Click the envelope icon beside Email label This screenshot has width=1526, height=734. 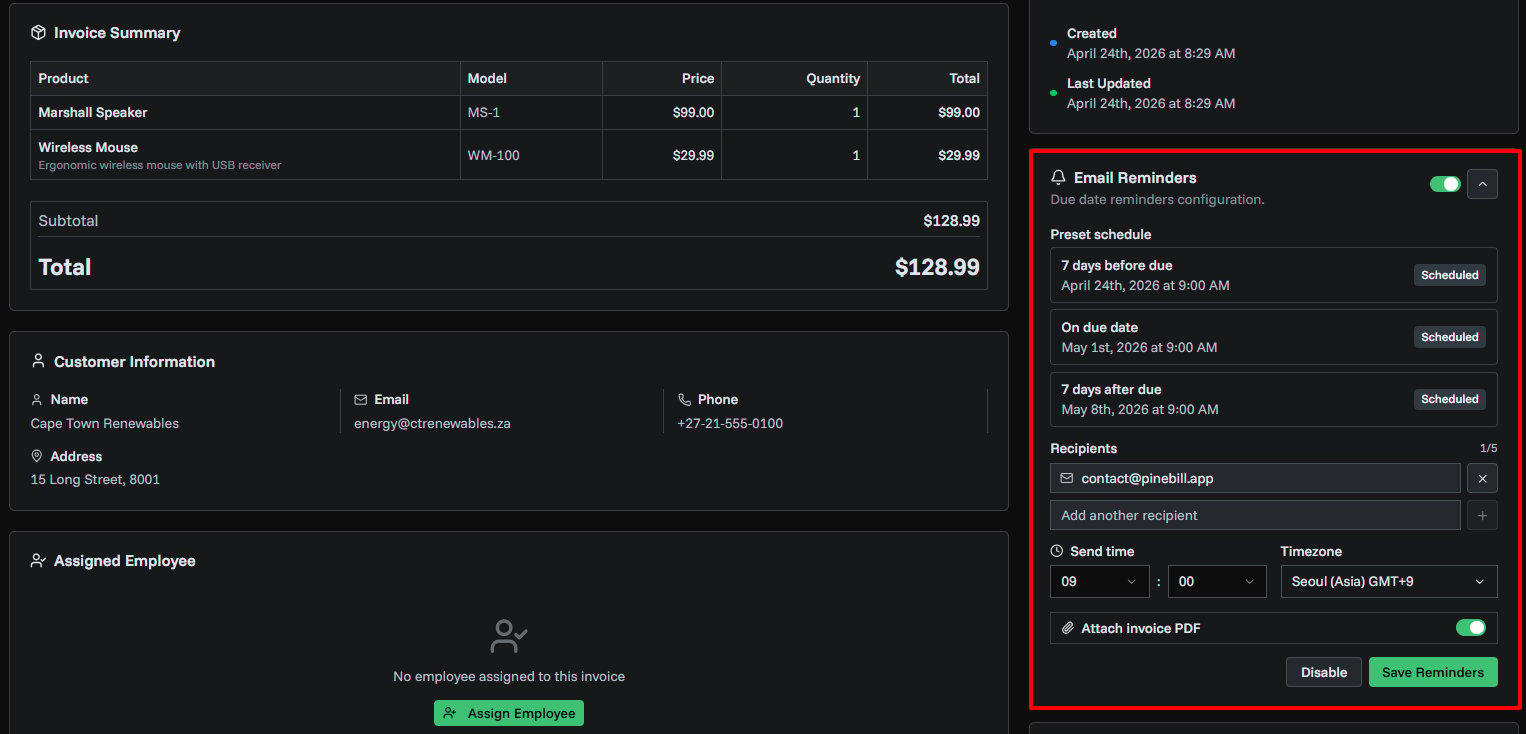pos(361,399)
